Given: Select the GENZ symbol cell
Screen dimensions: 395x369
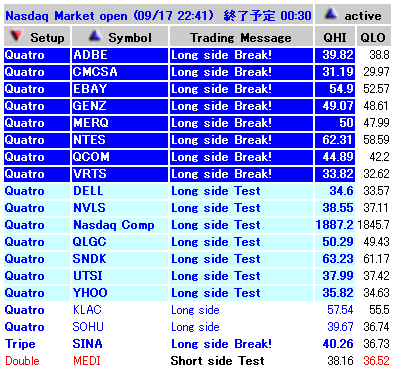Looking at the screenshot, I should pos(120,106).
